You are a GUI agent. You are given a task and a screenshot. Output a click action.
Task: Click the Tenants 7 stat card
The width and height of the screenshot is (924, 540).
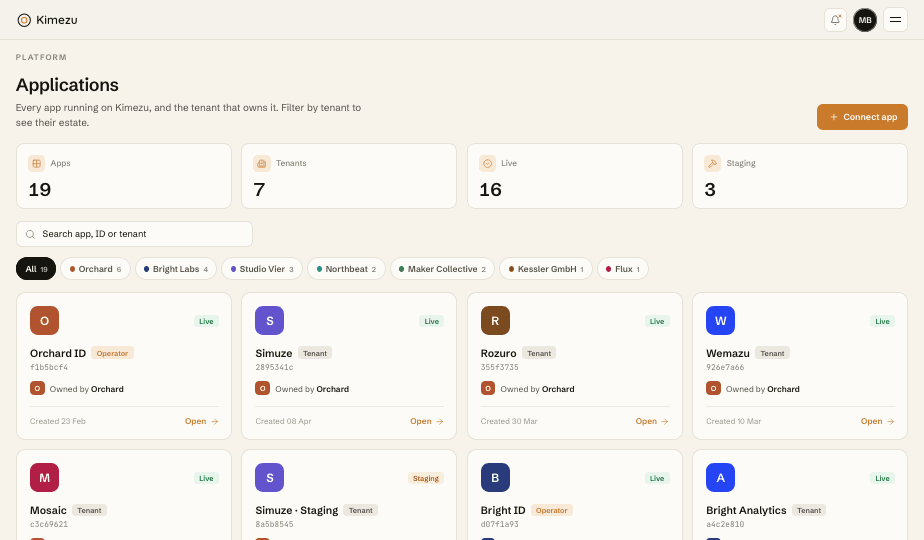pyautogui.click(x=349, y=176)
